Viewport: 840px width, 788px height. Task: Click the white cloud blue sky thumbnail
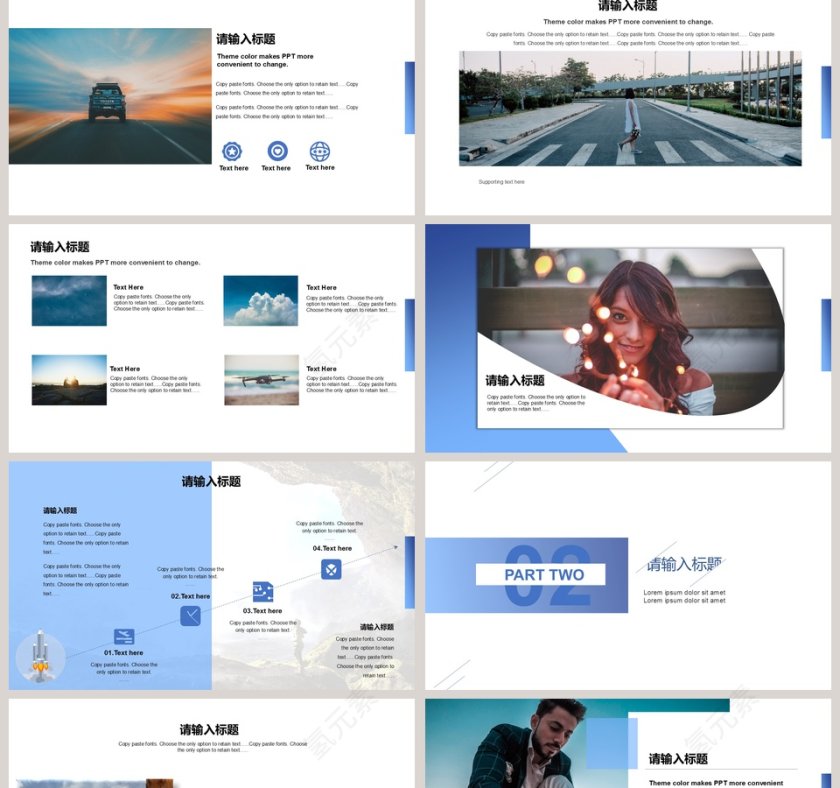coord(261,301)
